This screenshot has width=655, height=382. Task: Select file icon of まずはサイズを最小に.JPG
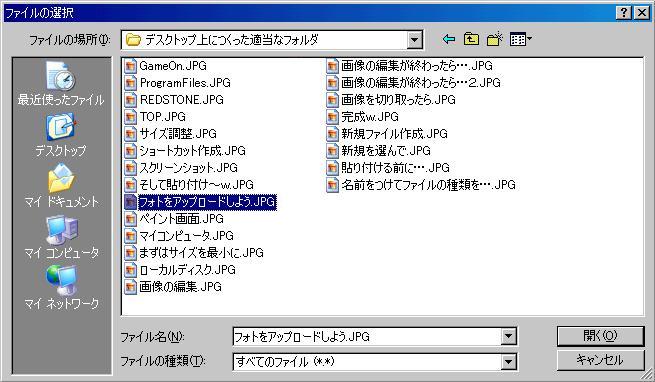pos(130,252)
